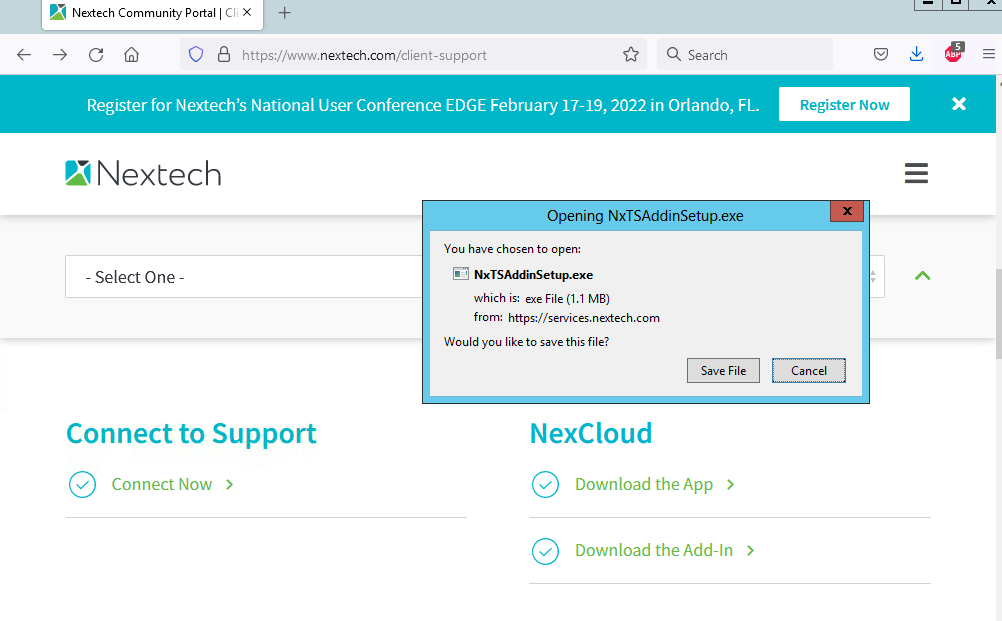Image resolution: width=1002 pixels, height=621 pixels.
Task: Click the Adblock Plus extension icon
Action: pos(953,54)
